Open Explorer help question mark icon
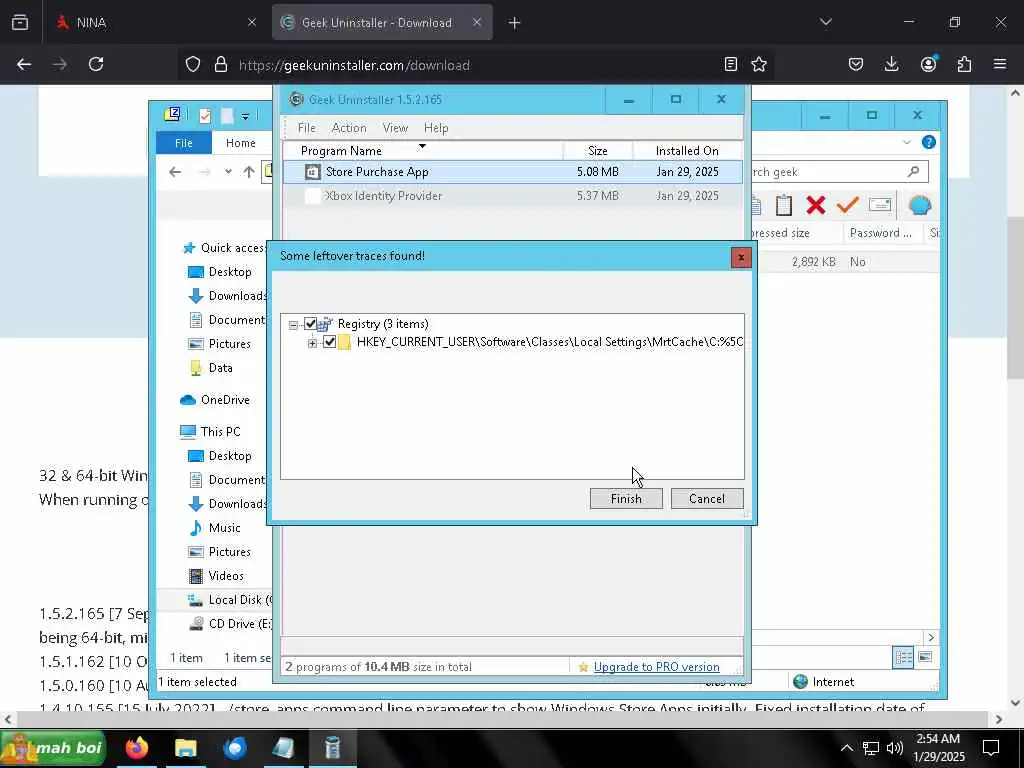 [x=928, y=142]
